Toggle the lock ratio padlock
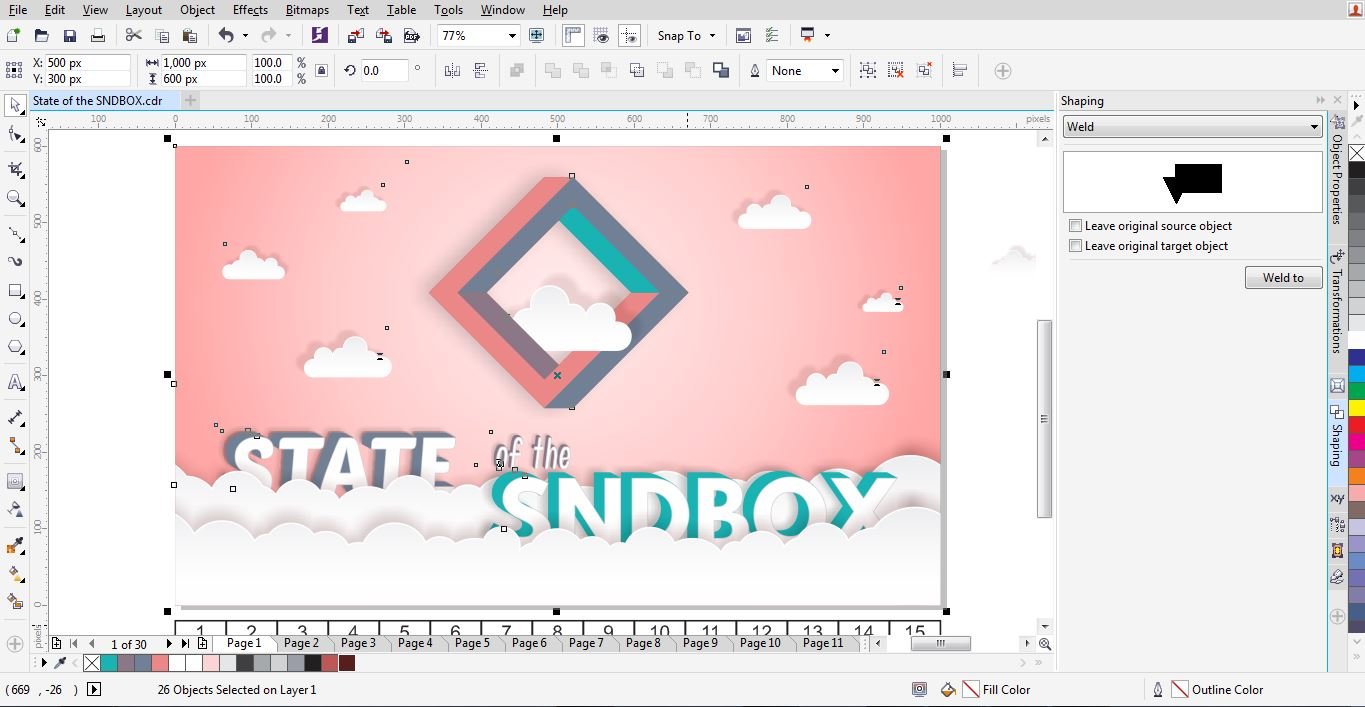 [321, 71]
